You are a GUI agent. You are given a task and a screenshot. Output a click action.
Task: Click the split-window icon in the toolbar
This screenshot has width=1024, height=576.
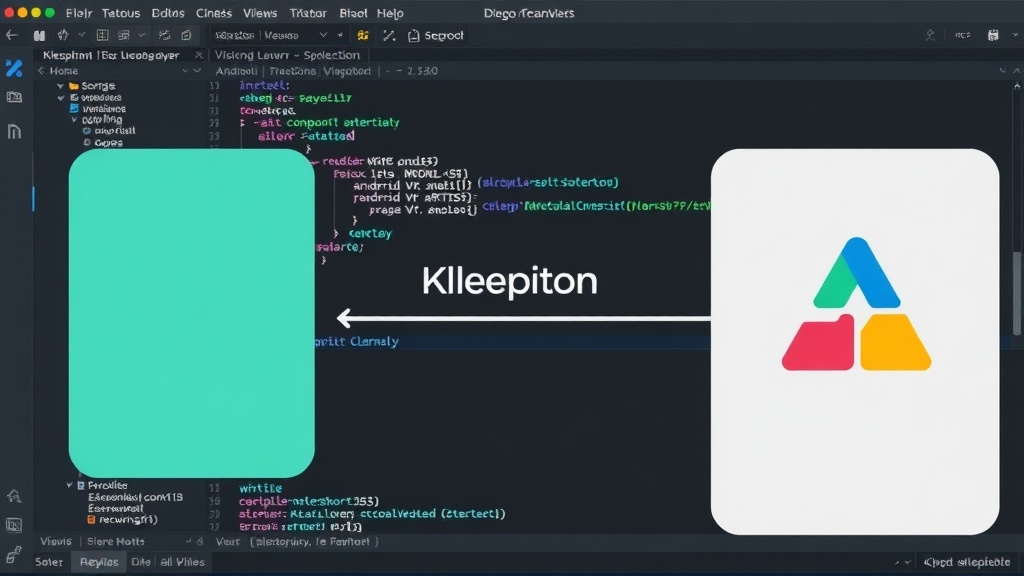coord(123,35)
